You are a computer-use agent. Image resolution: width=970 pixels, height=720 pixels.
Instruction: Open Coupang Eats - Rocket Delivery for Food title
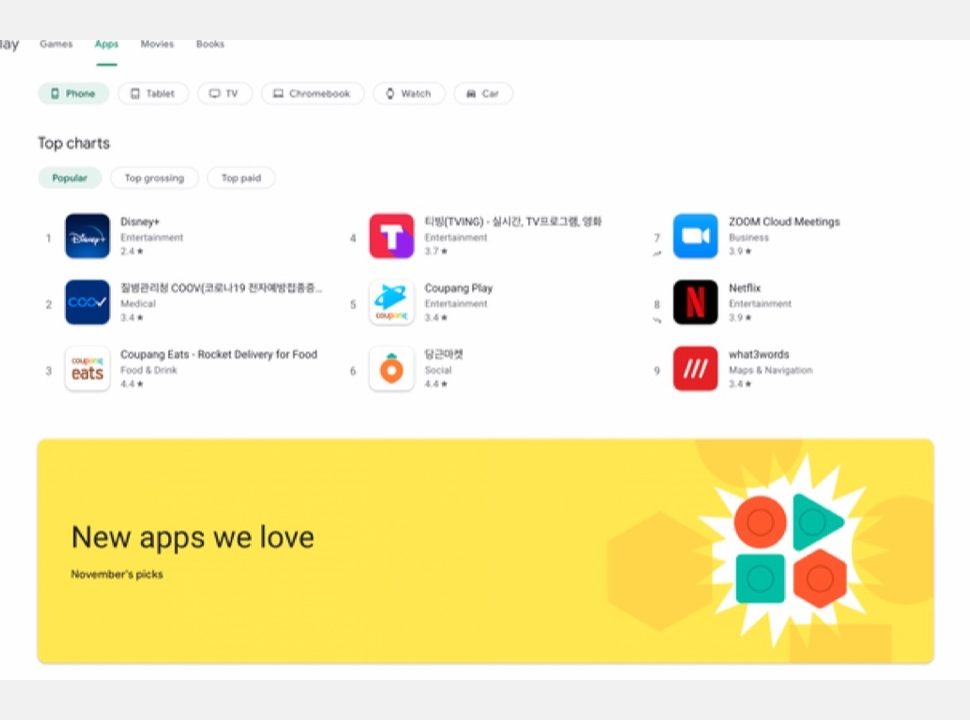pyautogui.click(x=219, y=354)
